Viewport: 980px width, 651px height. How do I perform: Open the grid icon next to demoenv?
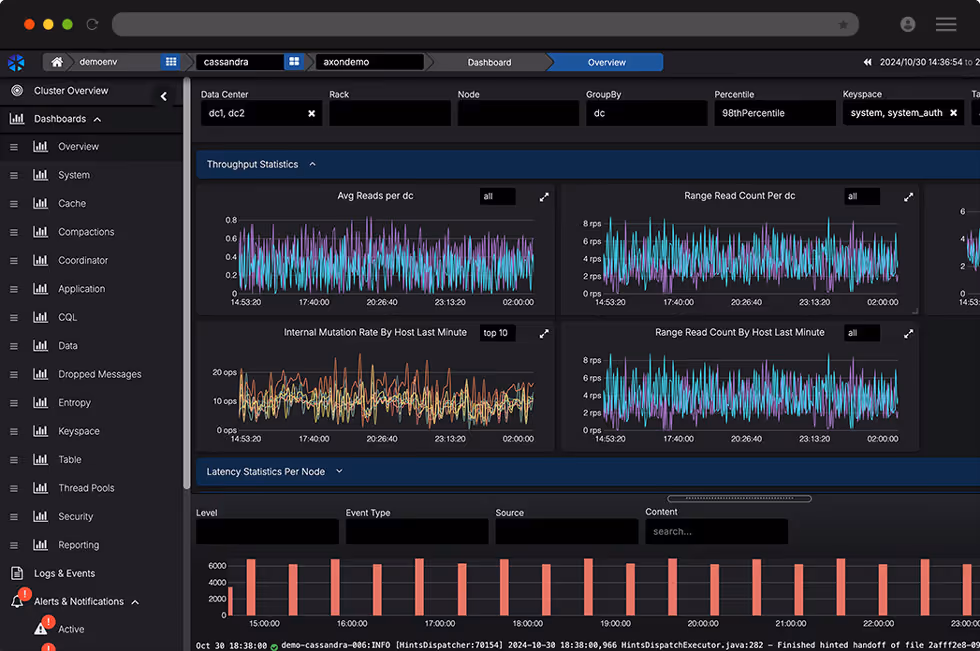171,62
